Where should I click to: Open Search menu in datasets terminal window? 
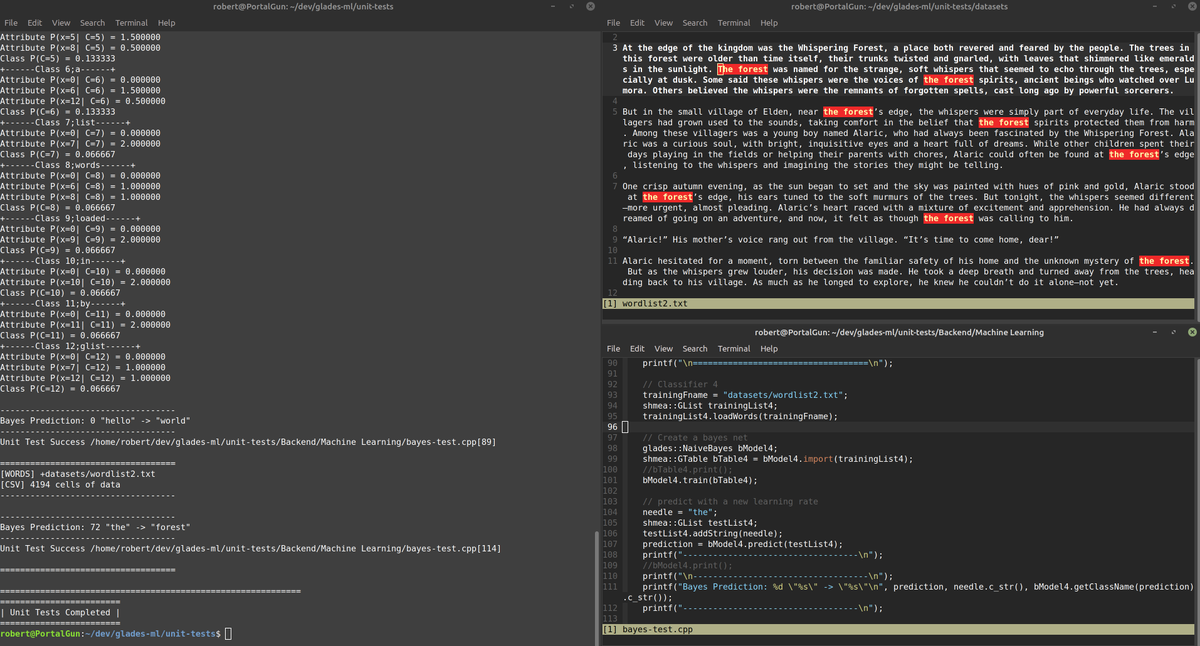click(x=694, y=22)
